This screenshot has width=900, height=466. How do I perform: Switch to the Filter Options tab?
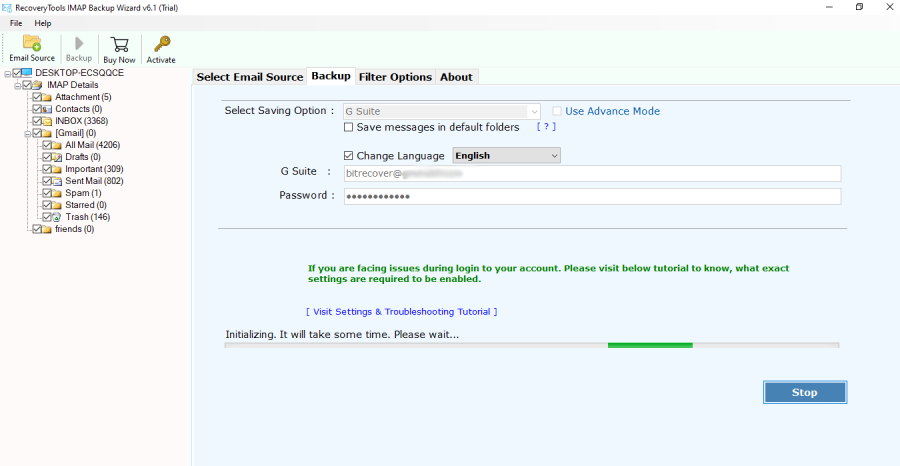pyautogui.click(x=395, y=77)
